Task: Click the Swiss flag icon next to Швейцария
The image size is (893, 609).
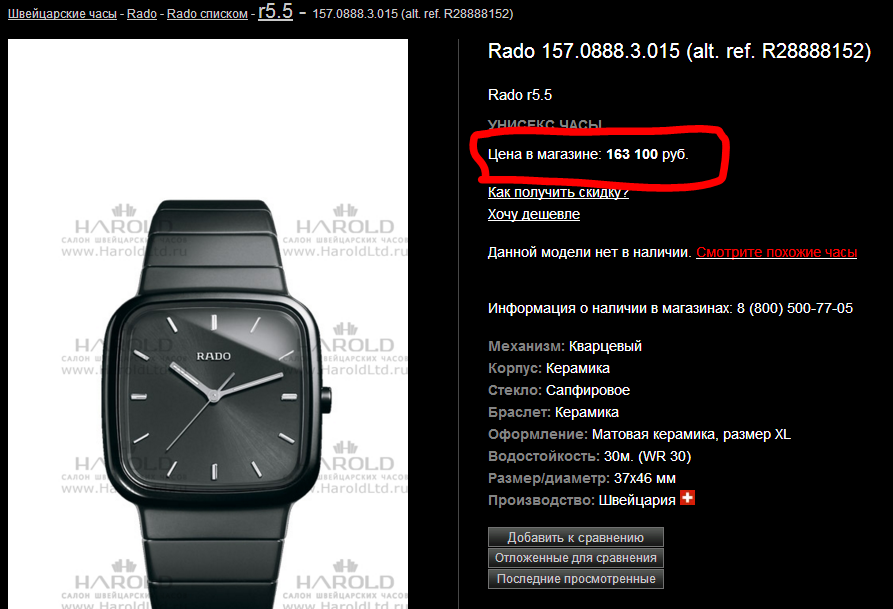Action: click(x=687, y=498)
